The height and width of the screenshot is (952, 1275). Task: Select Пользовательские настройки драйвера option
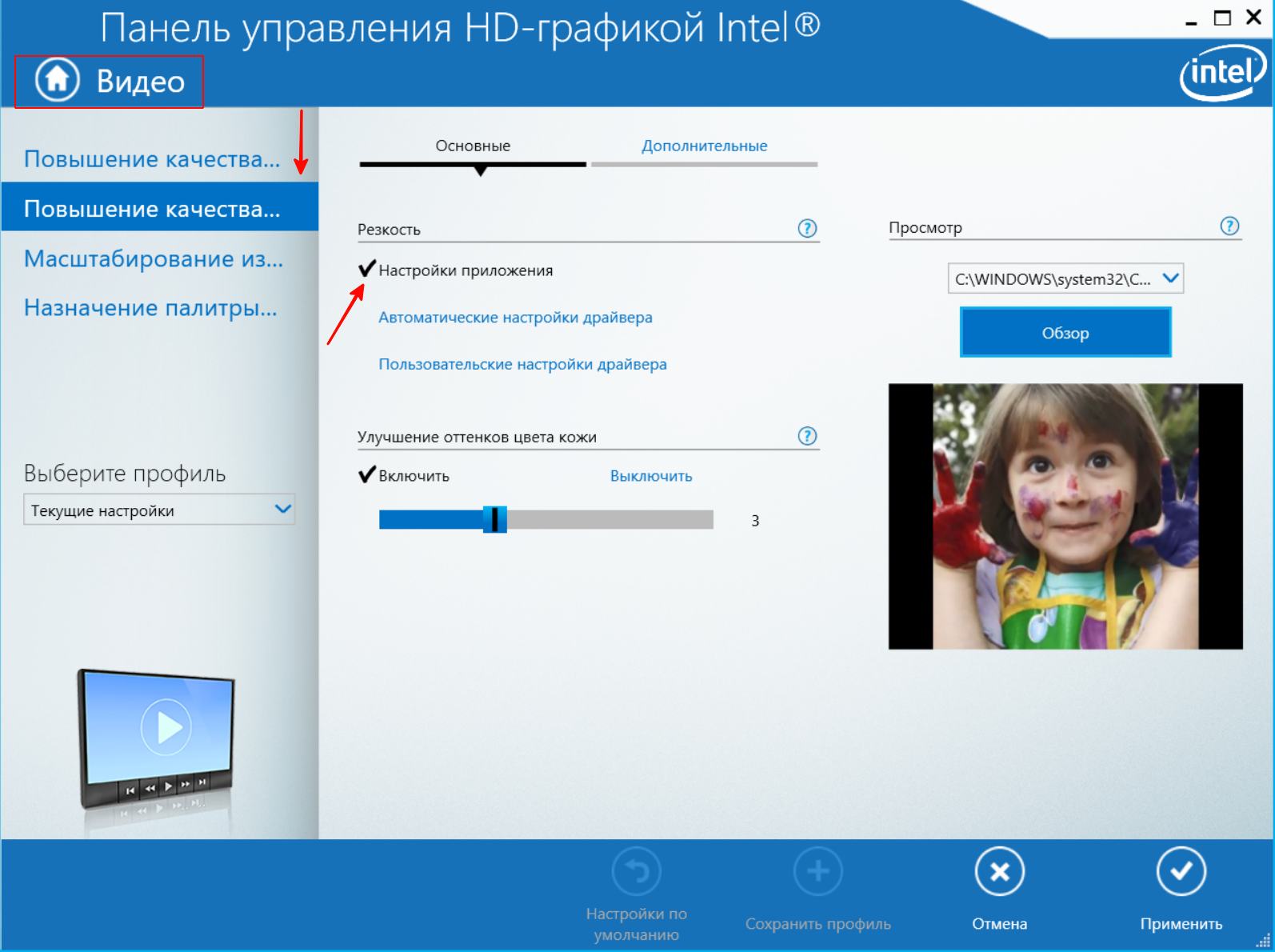point(522,364)
